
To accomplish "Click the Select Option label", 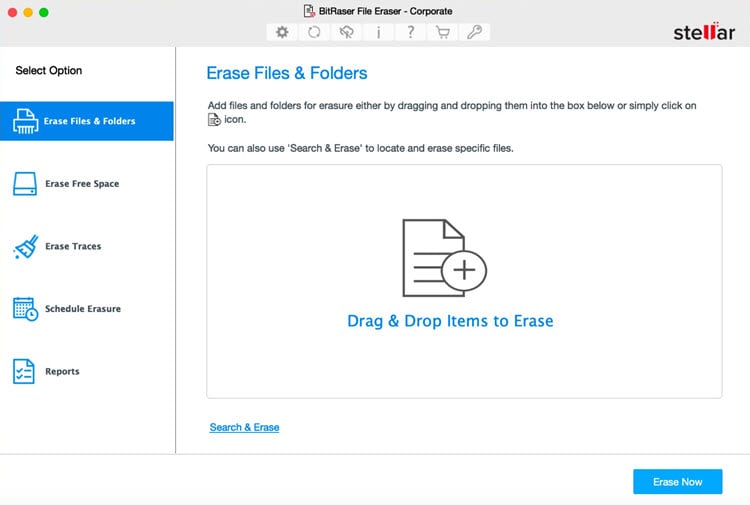I will point(49,70).
